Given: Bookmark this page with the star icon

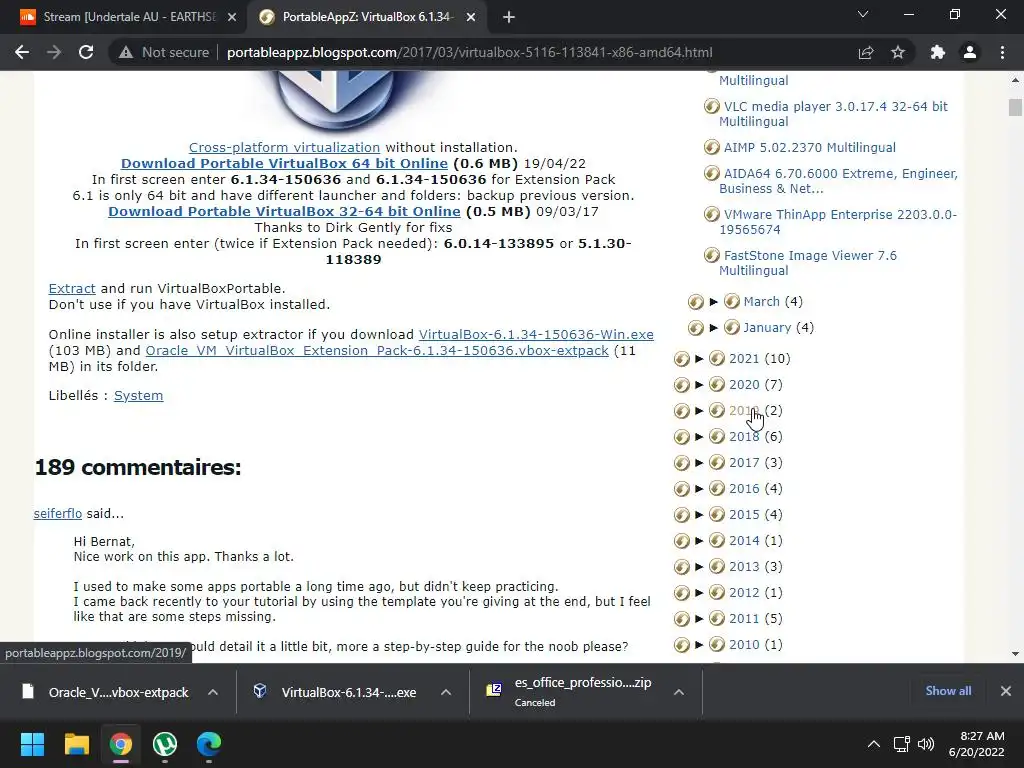Looking at the screenshot, I should [x=898, y=52].
